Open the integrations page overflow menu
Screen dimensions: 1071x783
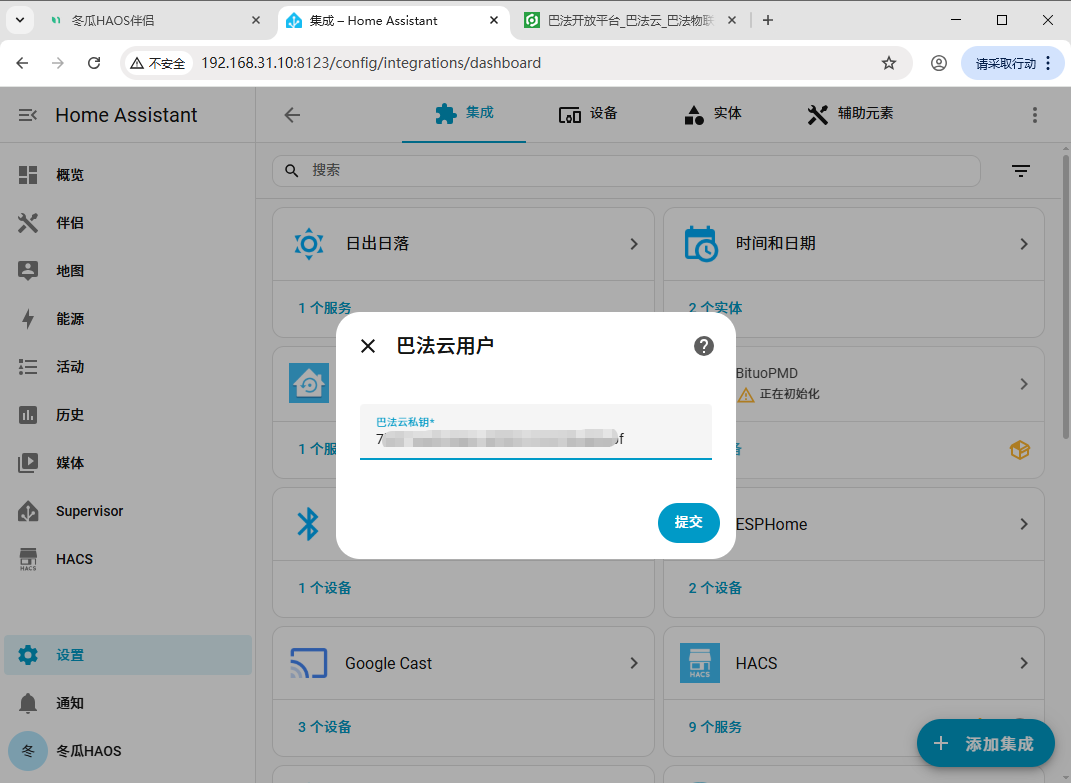[x=1035, y=115]
